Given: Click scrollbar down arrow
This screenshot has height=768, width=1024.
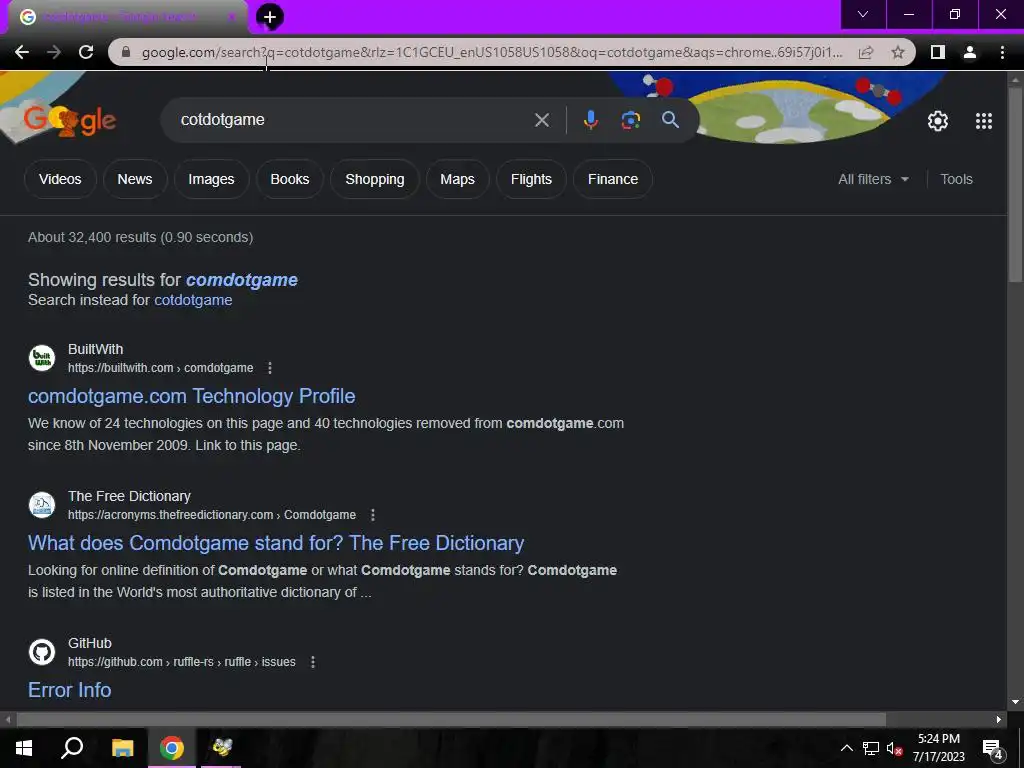Looking at the screenshot, I should pos(1015,703).
